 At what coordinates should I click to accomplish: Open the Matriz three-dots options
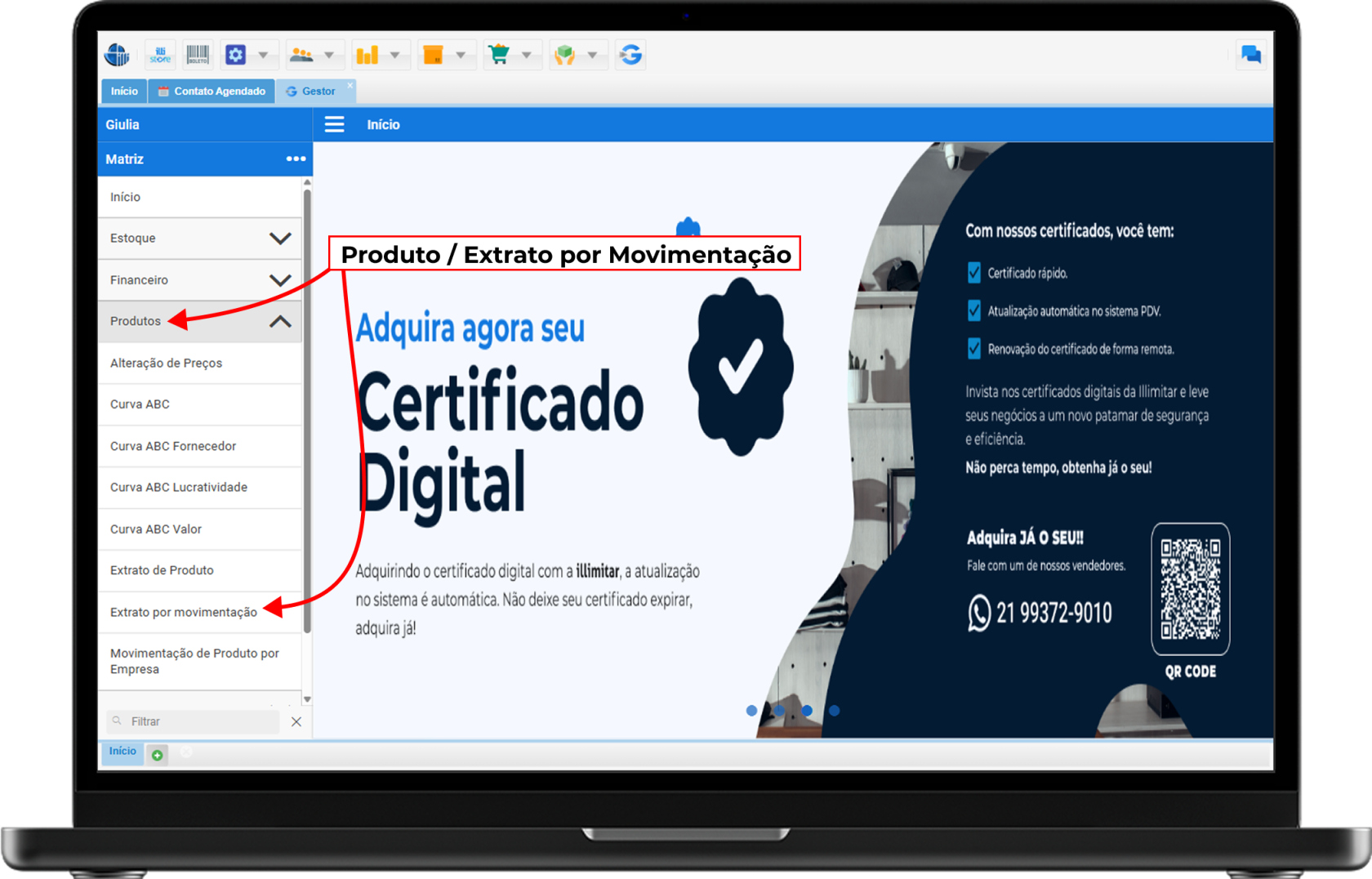pos(296,159)
